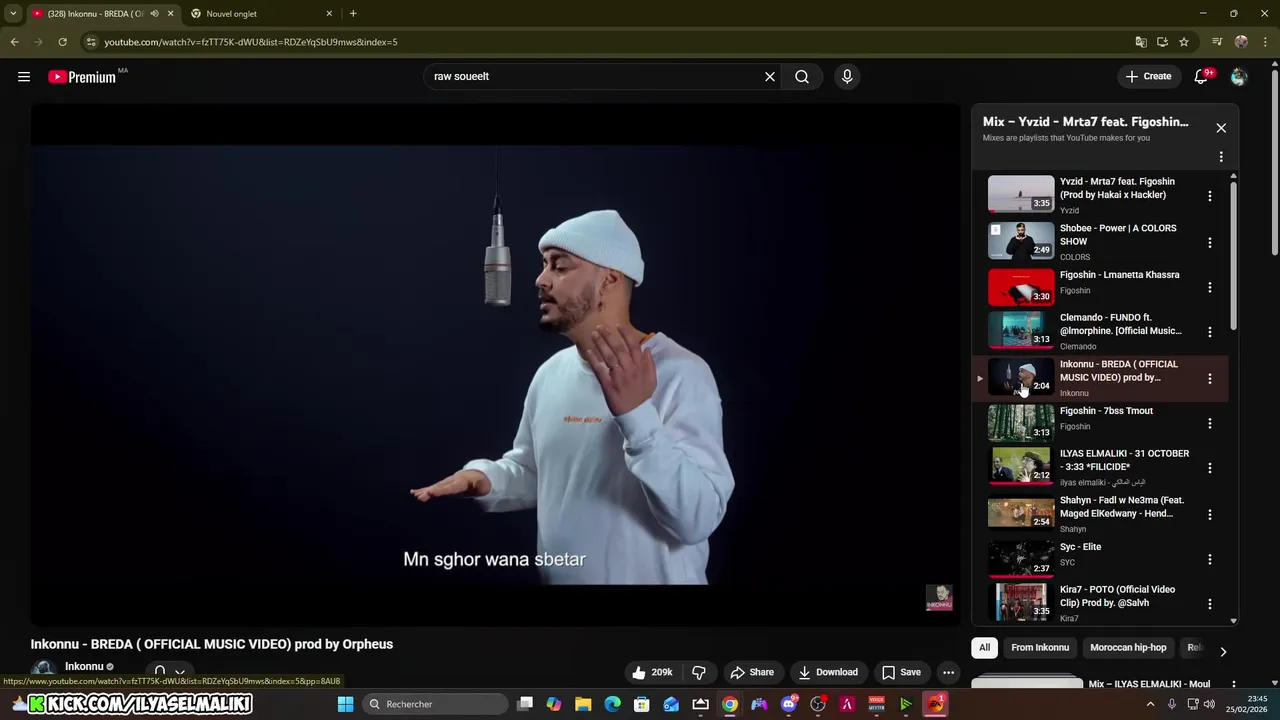
Task: Open the tab search dropdown arrow
Action: (x=13, y=14)
